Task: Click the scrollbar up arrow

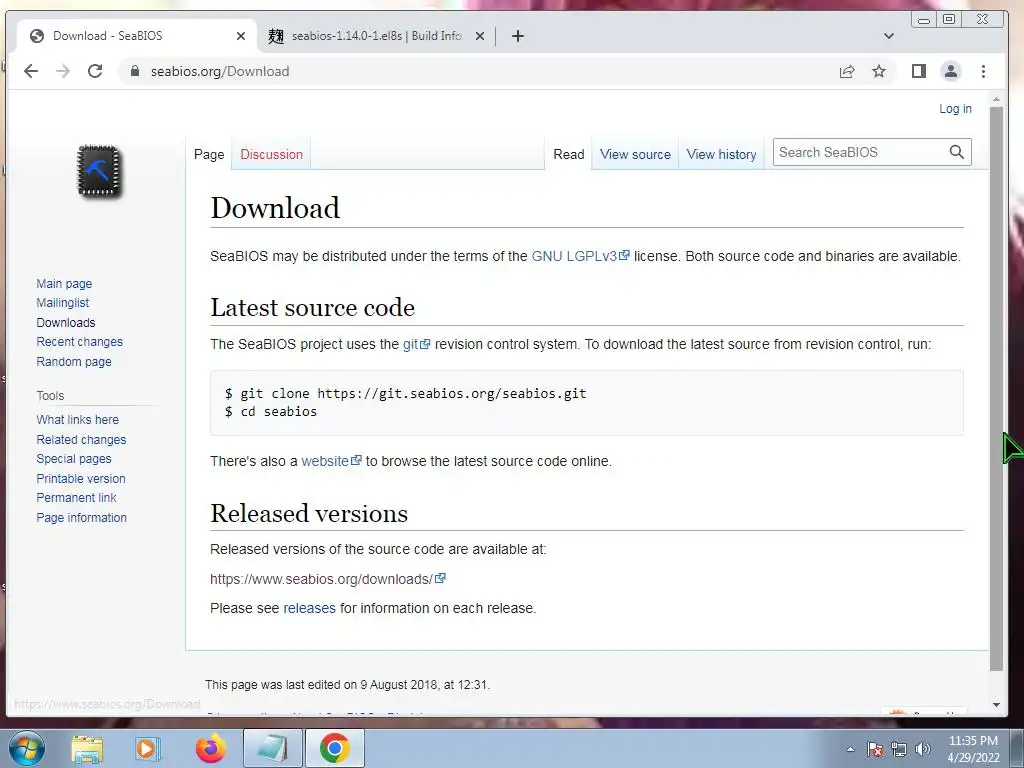Action: [x=996, y=99]
